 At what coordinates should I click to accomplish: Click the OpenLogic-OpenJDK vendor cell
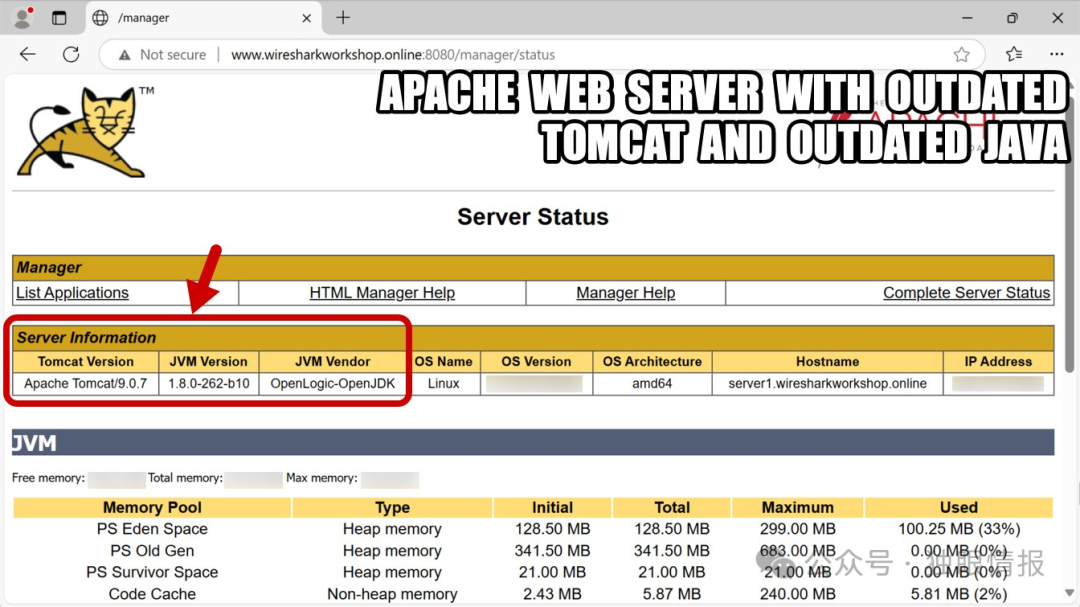click(x=333, y=384)
